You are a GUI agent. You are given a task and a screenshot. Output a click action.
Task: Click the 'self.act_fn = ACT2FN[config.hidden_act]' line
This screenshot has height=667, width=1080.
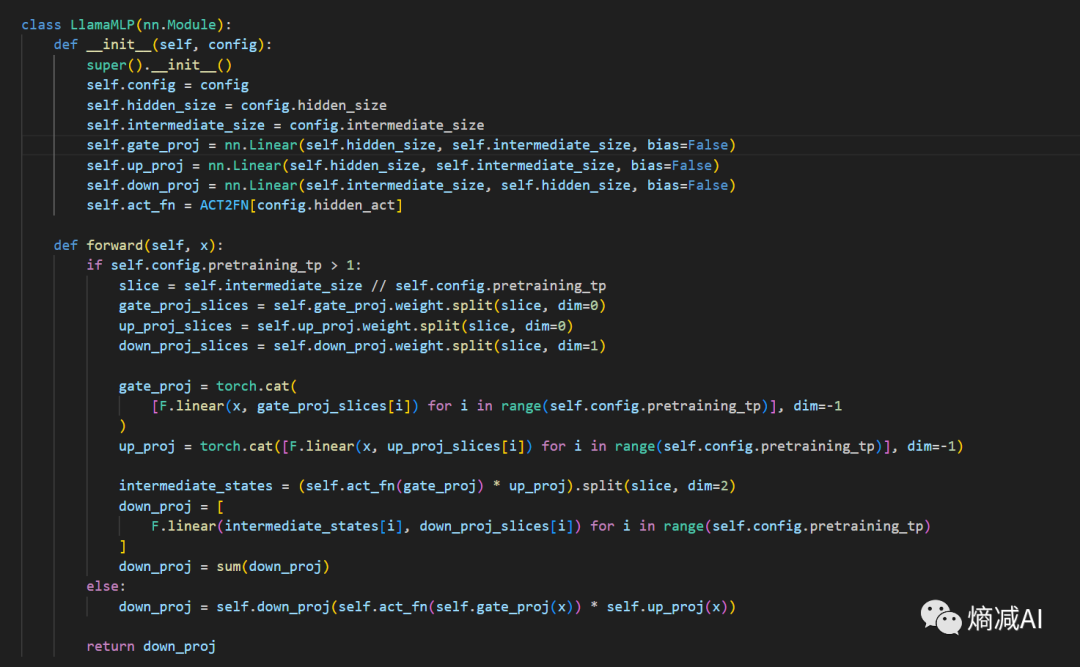tap(245, 205)
